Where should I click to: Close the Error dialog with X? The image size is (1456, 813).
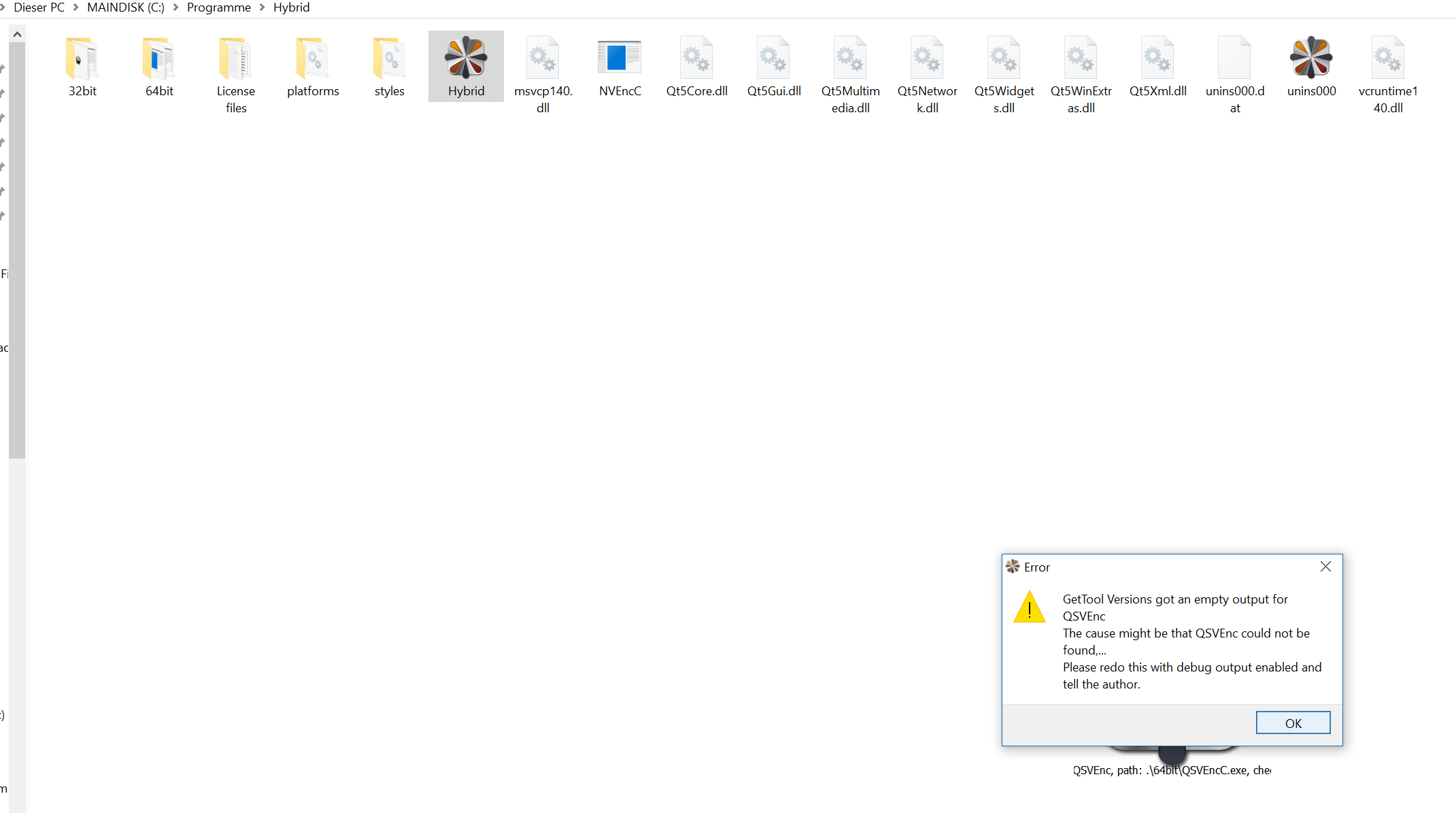pos(1325,567)
